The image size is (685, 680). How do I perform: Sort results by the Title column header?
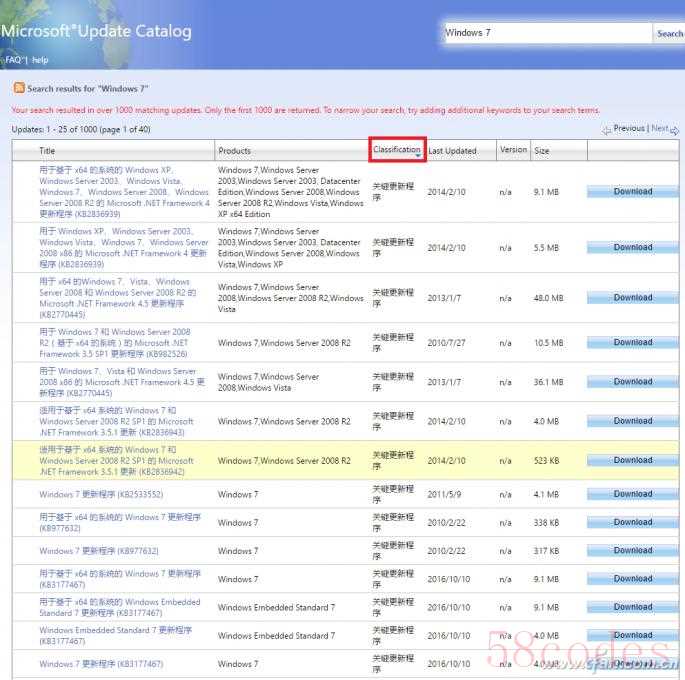(47, 151)
